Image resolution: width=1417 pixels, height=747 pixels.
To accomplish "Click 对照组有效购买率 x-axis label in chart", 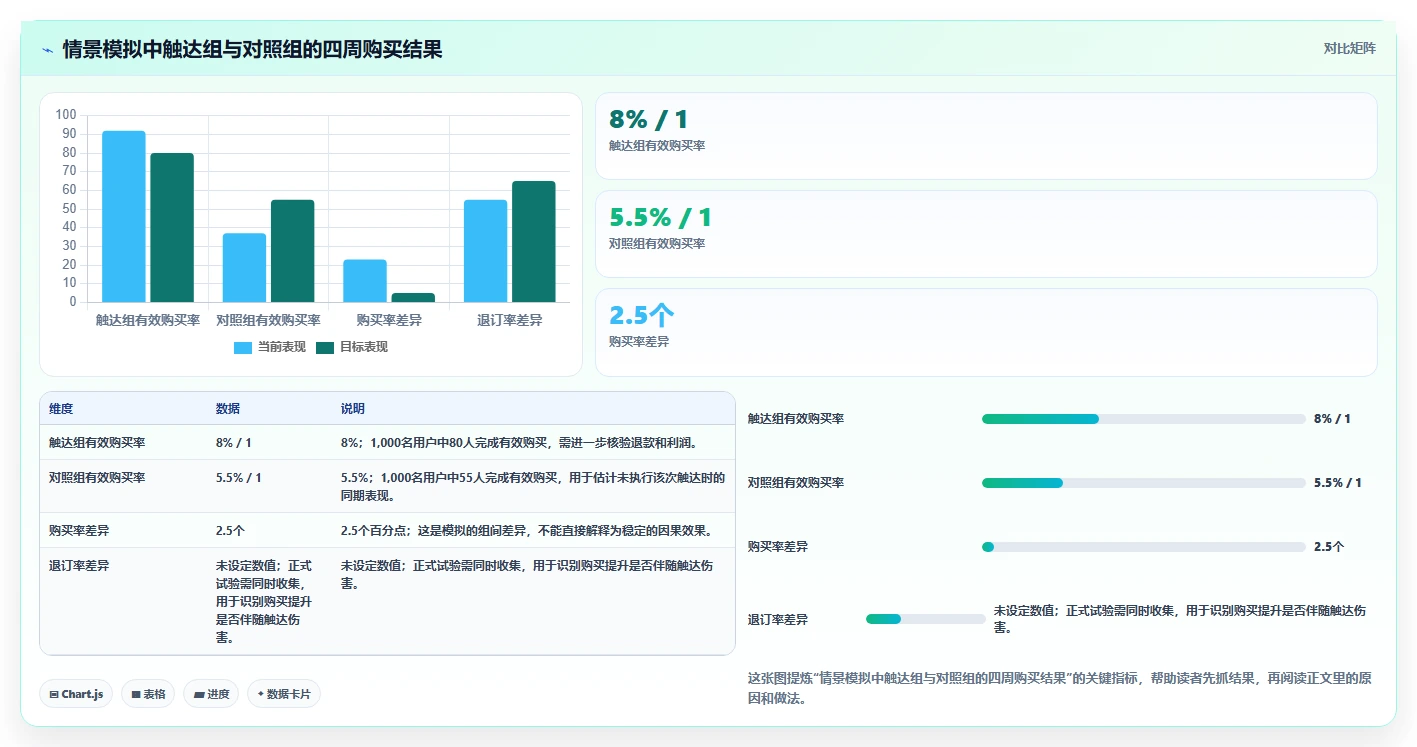I will click(x=268, y=320).
